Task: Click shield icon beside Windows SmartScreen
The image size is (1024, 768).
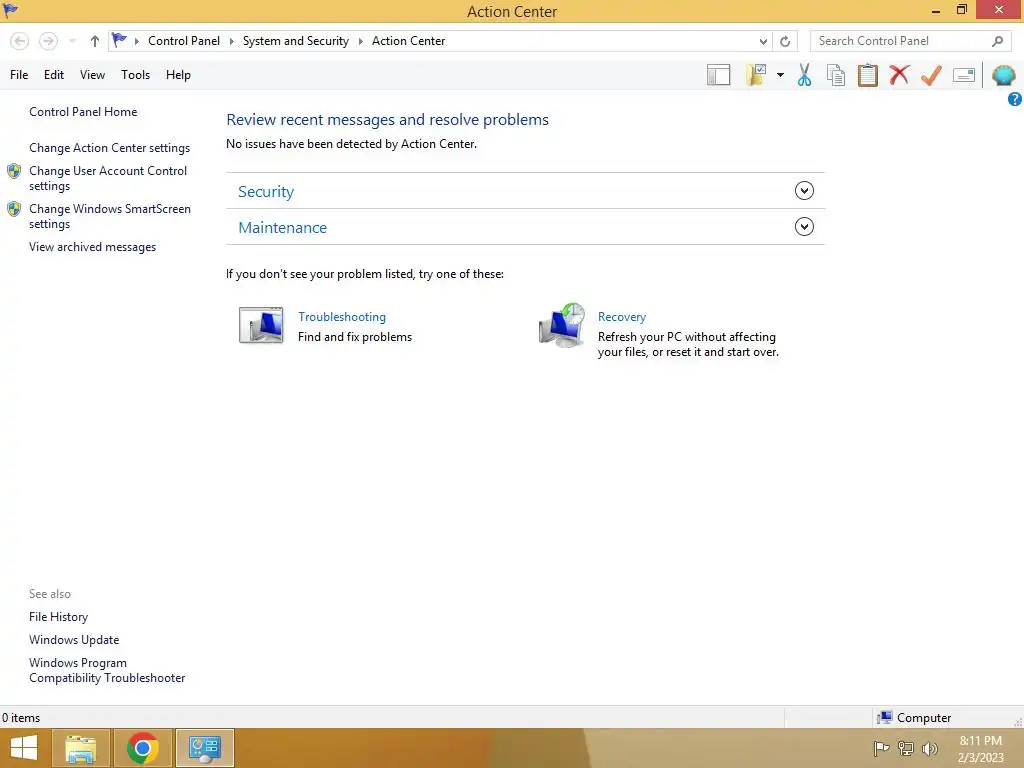Action: point(14,209)
